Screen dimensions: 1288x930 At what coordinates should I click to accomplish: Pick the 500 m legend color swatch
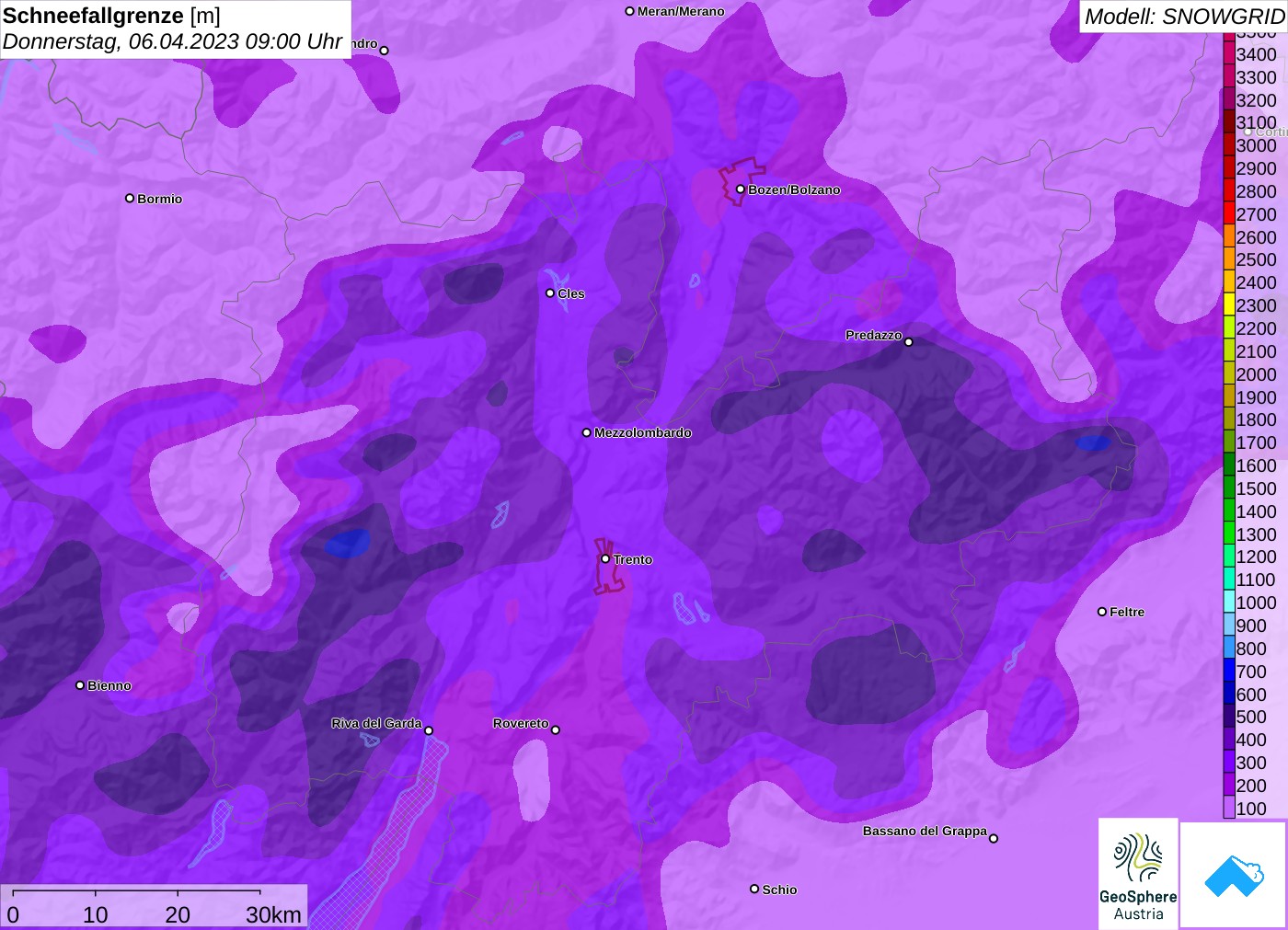1229,716
